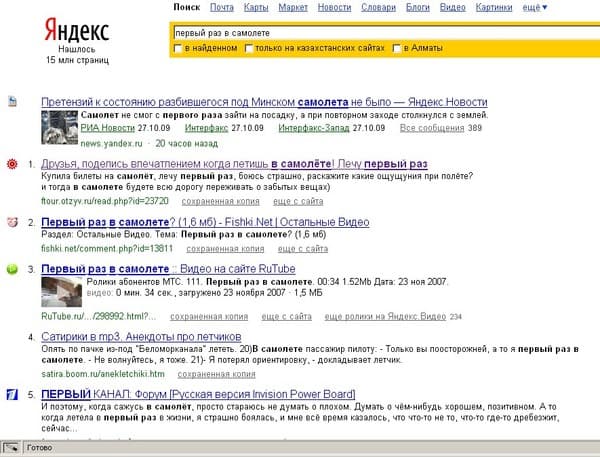Click 'еще с сайта' for fishki.net
The width and height of the screenshot is (600, 457).
pos(303,249)
